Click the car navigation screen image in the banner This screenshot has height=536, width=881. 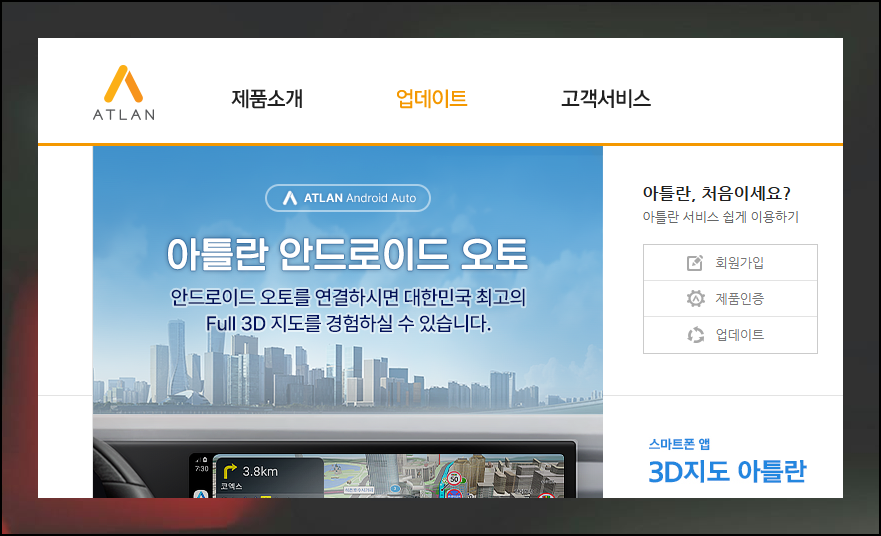pyautogui.click(x=376, y=475)
